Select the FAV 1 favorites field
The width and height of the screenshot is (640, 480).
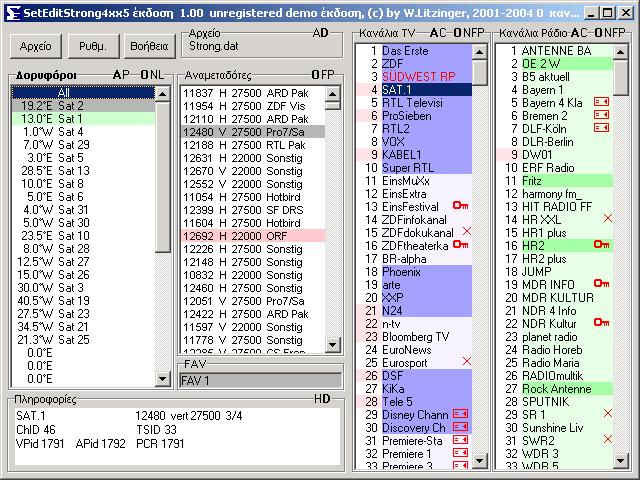tap(260, 380)
